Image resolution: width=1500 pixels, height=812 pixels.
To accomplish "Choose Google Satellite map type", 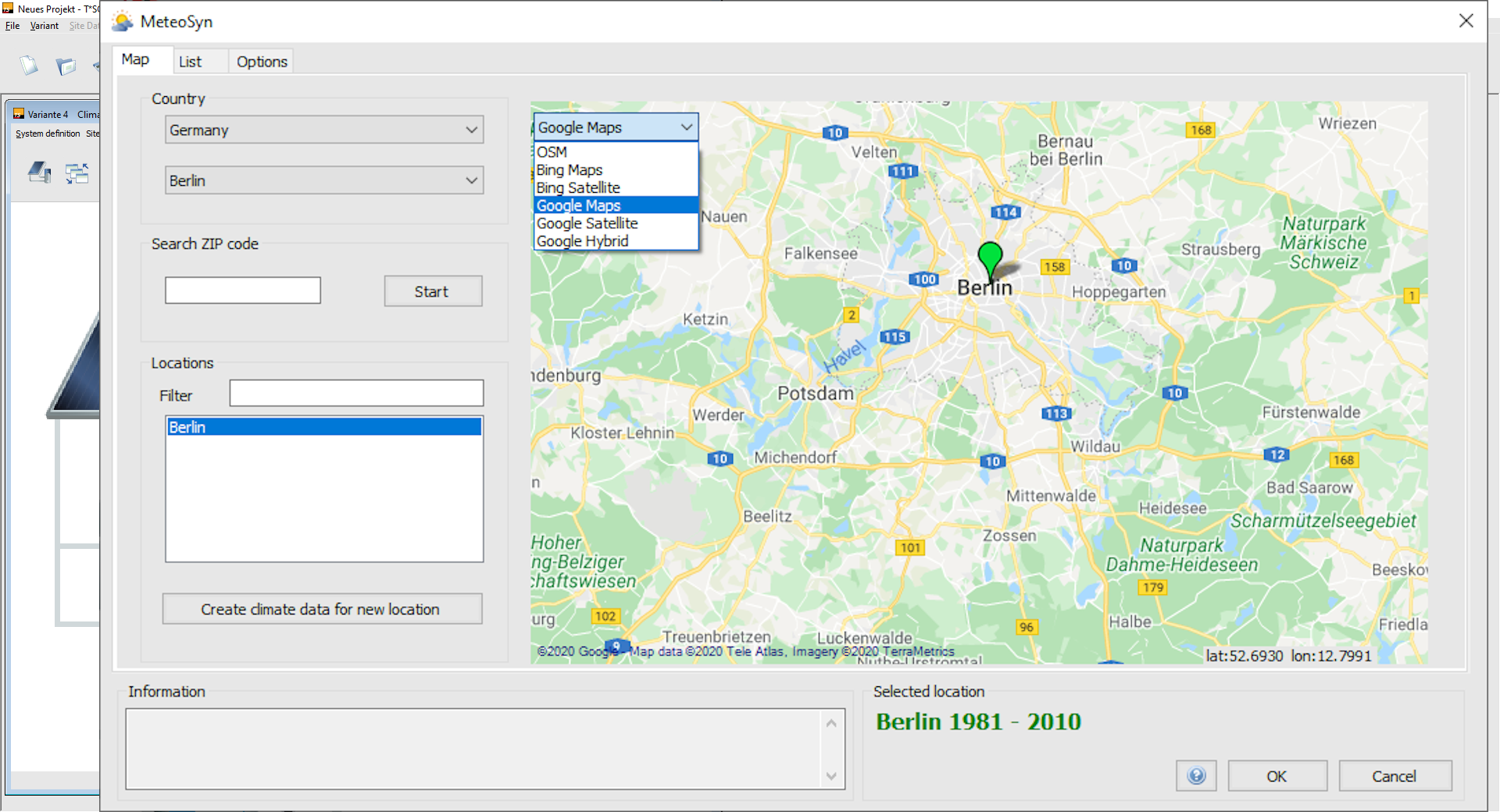I will coord(587,223).
